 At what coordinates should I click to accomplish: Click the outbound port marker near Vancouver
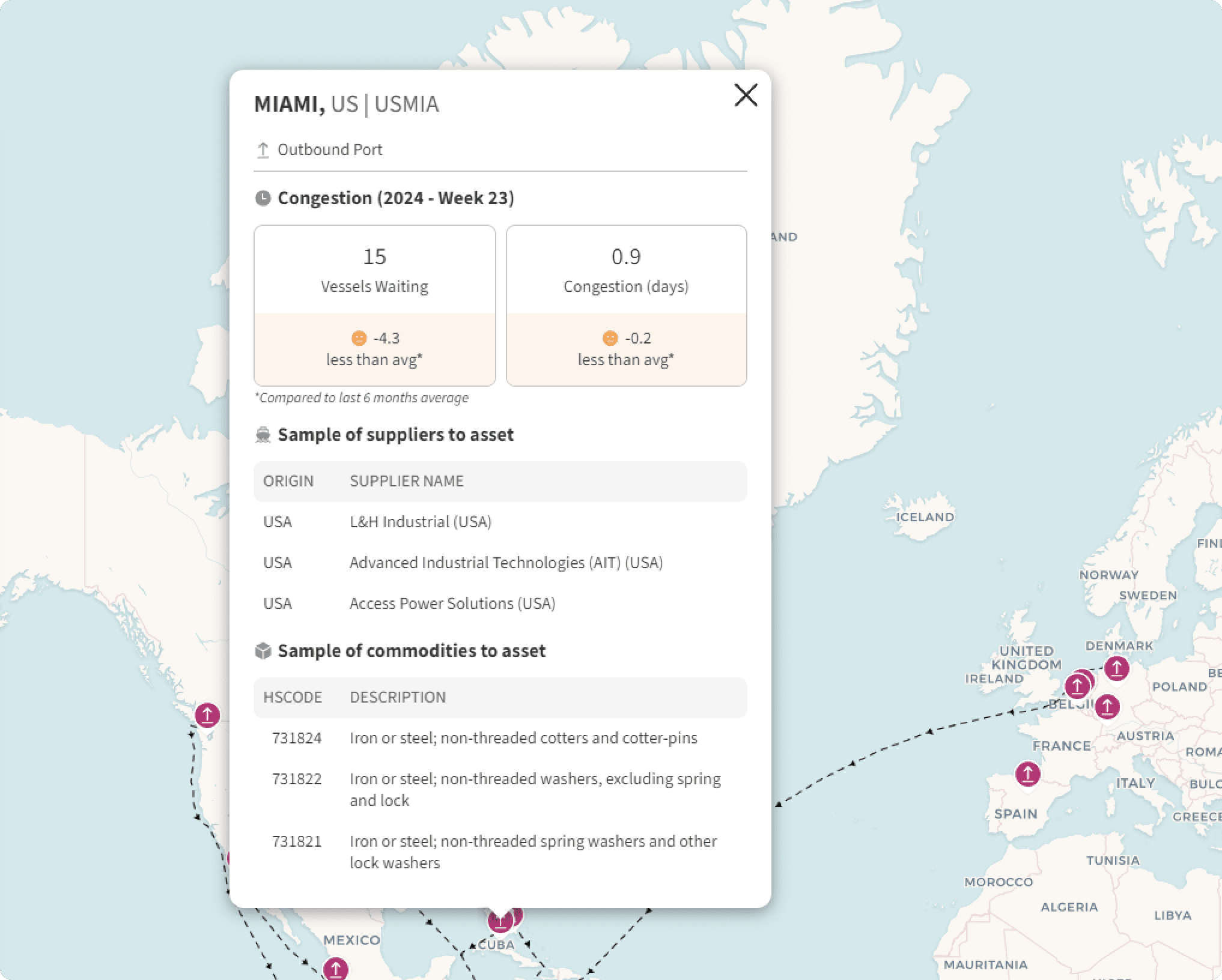(x=207, y=715)
